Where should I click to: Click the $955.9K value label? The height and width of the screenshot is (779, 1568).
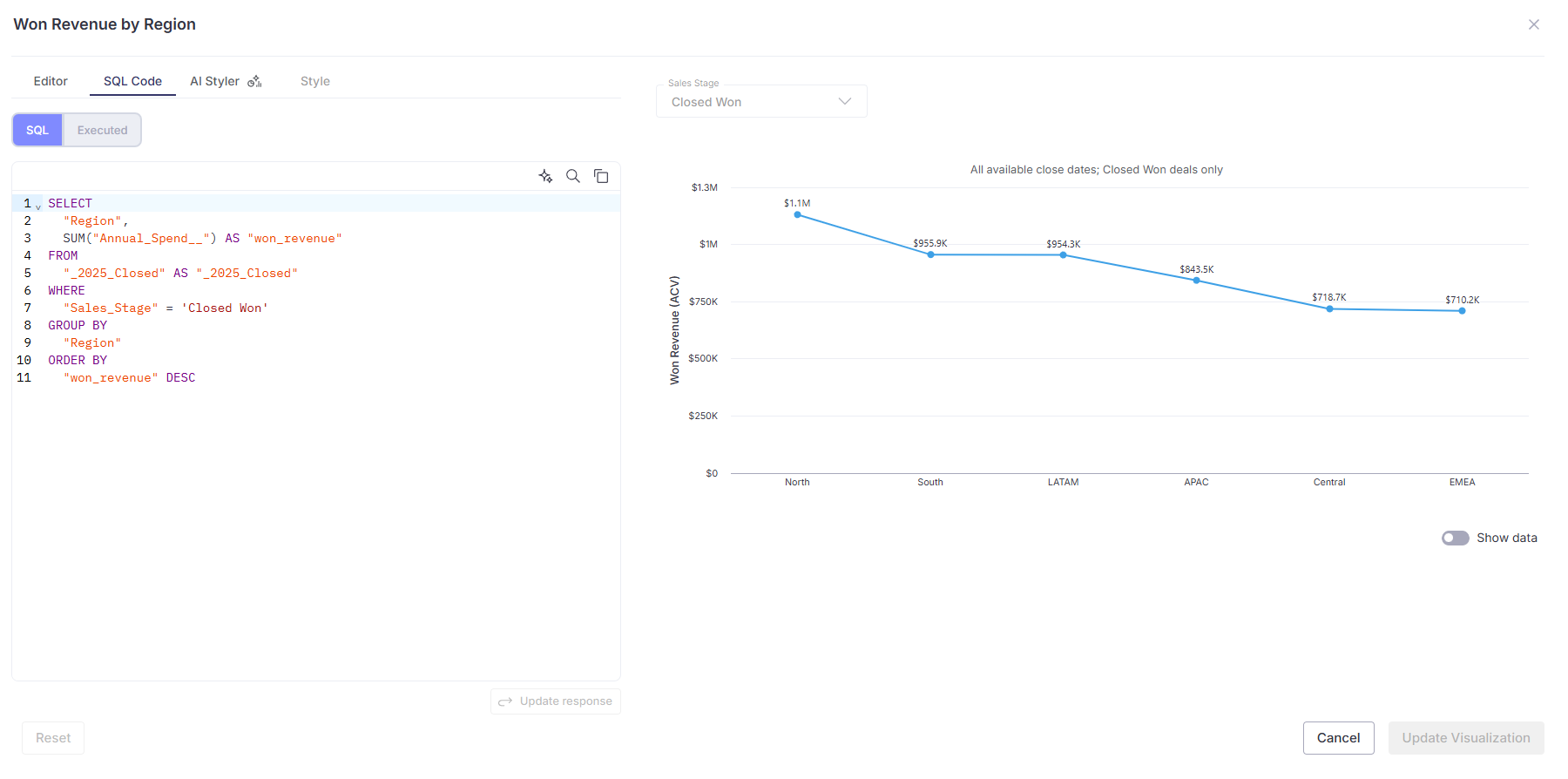tap(930, 243)
